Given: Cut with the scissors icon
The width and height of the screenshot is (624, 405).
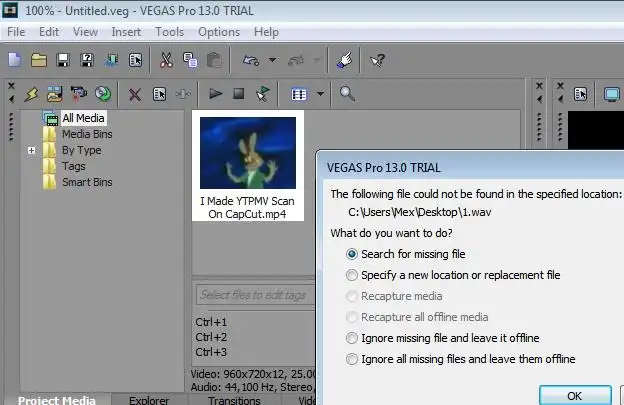Looking at the screenshot, I should (x=166, y=60).
